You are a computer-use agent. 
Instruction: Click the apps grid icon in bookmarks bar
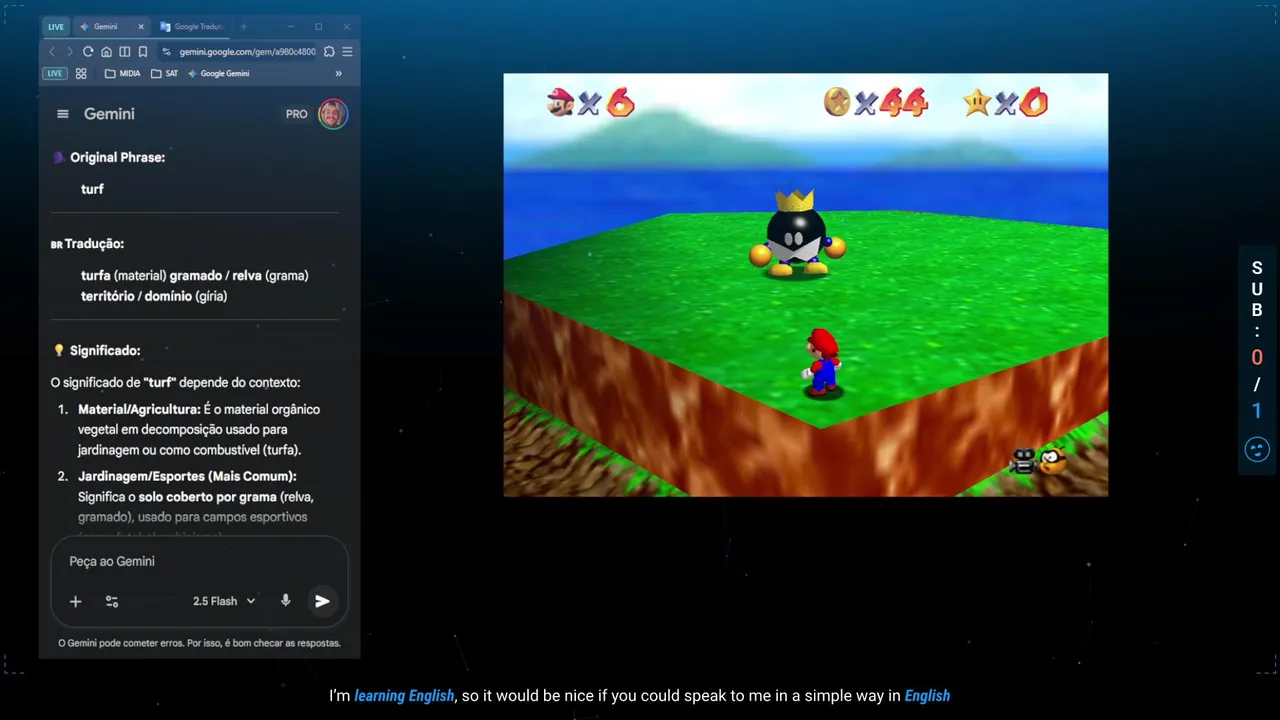click(81, 73)
